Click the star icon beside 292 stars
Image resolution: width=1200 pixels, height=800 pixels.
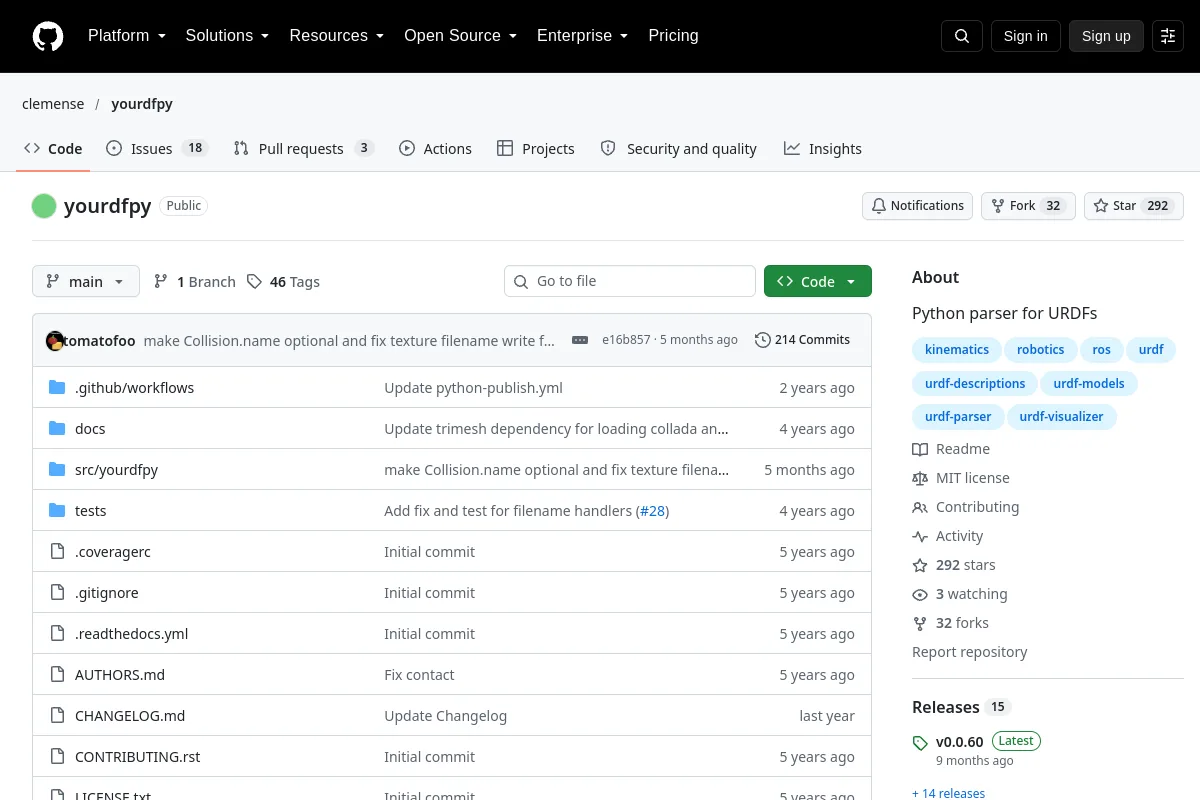920,565
